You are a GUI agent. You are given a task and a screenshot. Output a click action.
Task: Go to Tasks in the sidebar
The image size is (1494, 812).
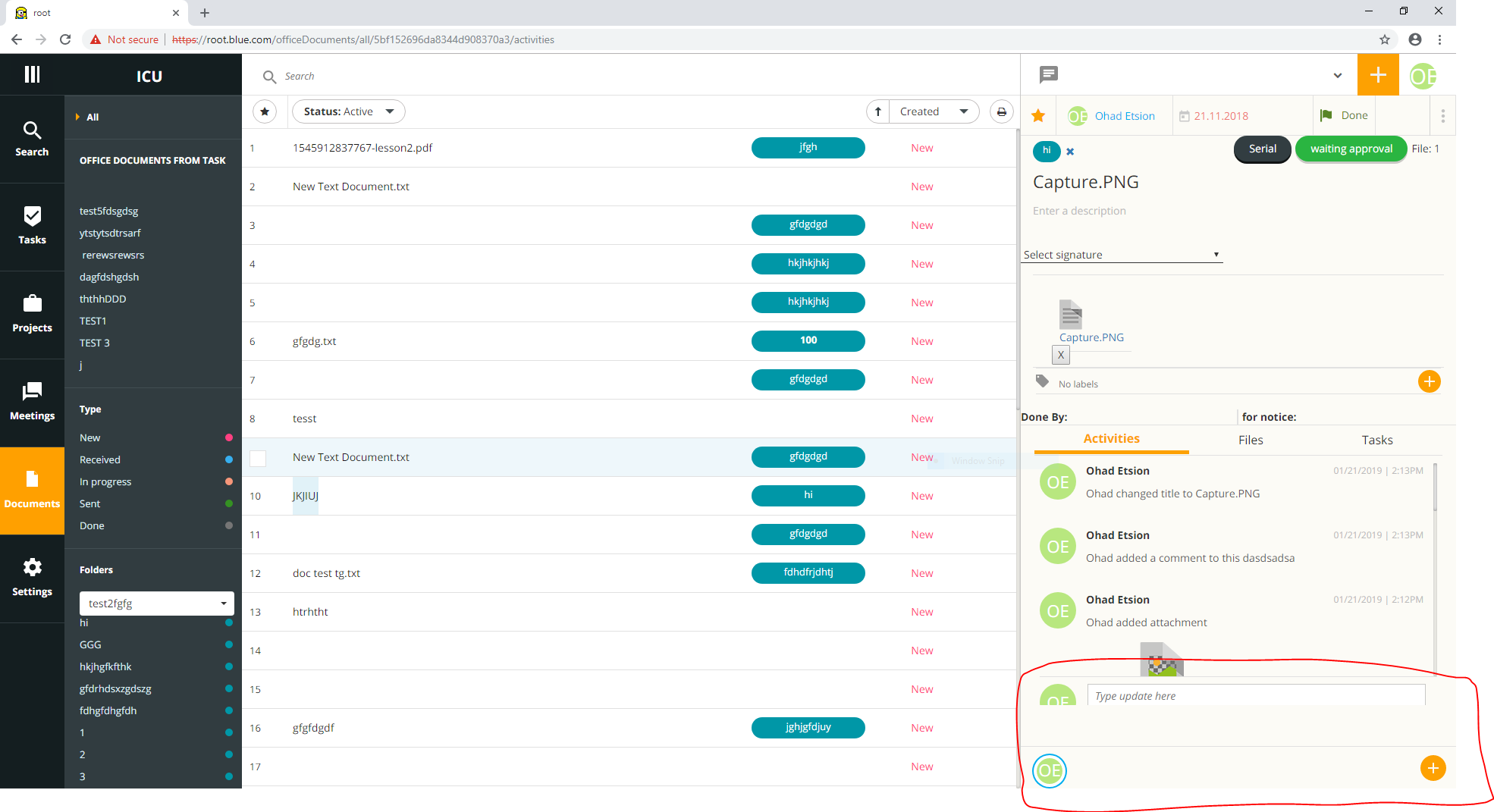pyautogui.click(x=32, y=226)
